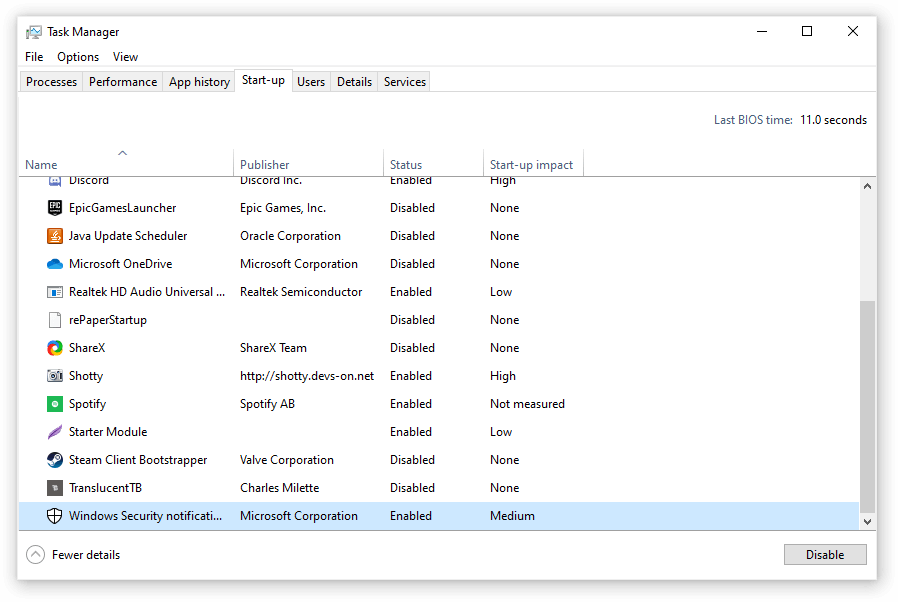
Task: Click Spotify's Not measured impact value
Action: (x=527, y=404)
